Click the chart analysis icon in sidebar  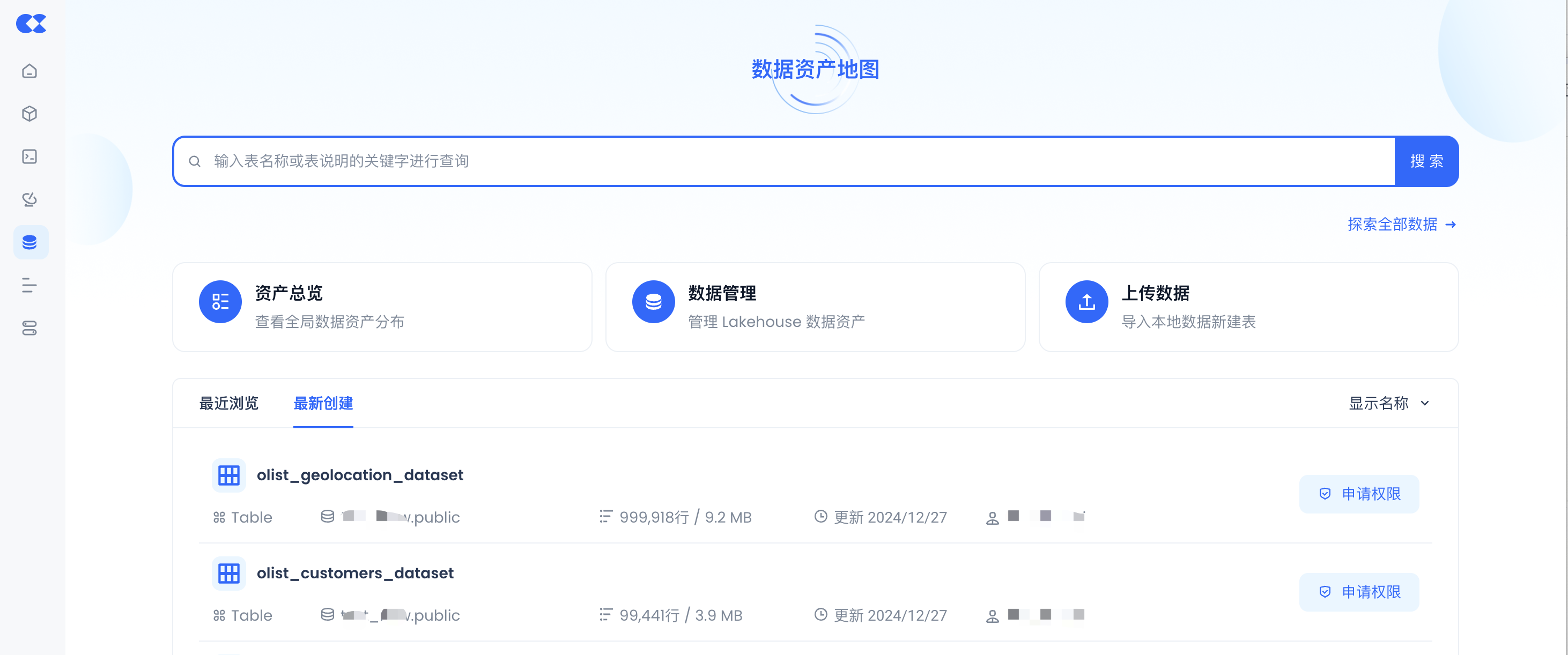pyautogui.click(x=29, y=199)
